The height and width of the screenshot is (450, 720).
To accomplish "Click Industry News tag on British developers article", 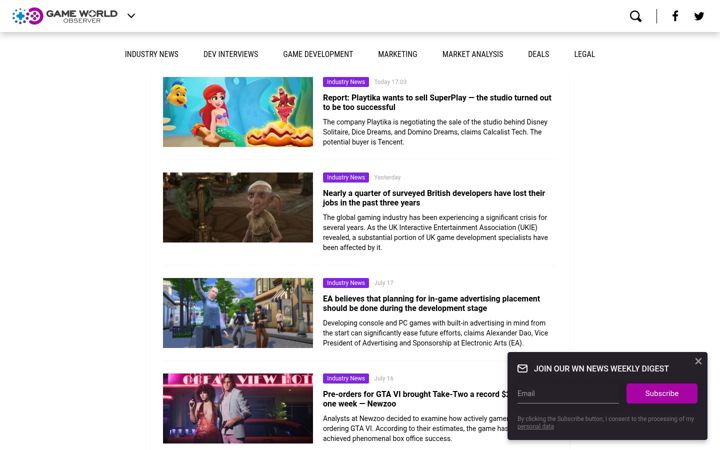I will pos(346,178).
